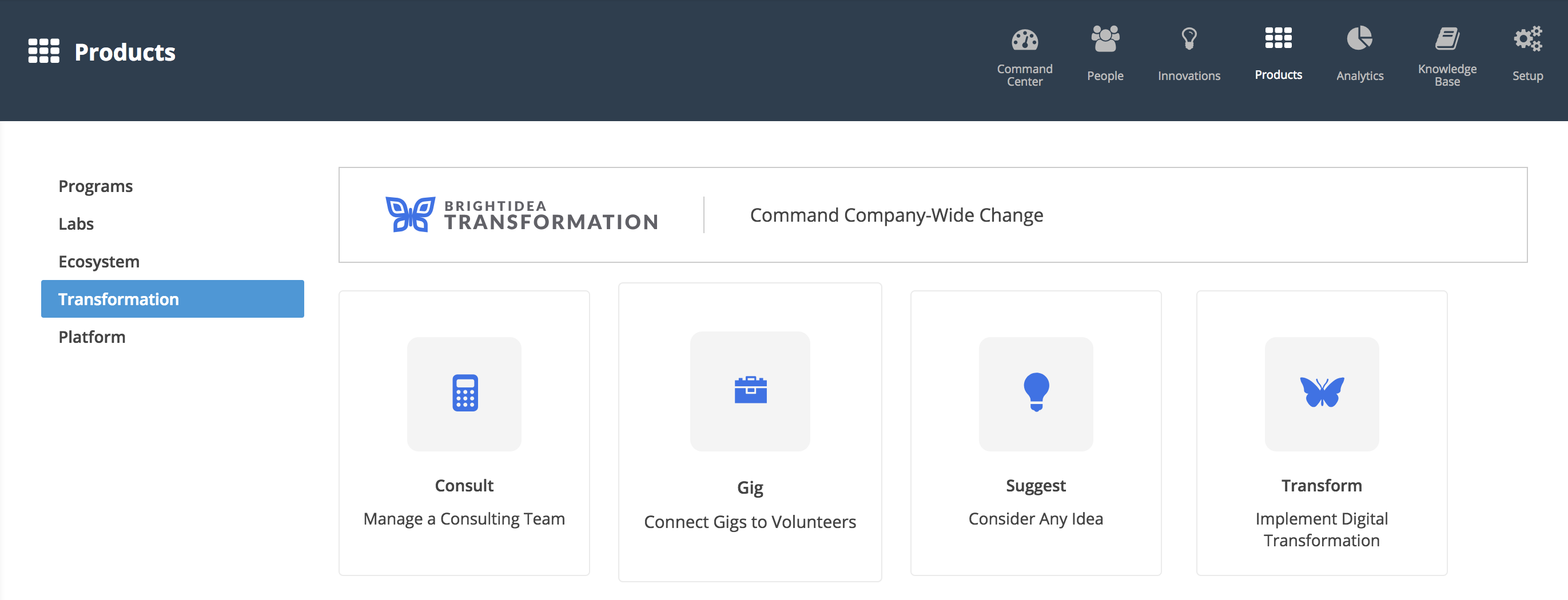The width and height of the screenshot is (1568, 600).
Task: Select Platform in the sidebar
Action: coord(92,337)
